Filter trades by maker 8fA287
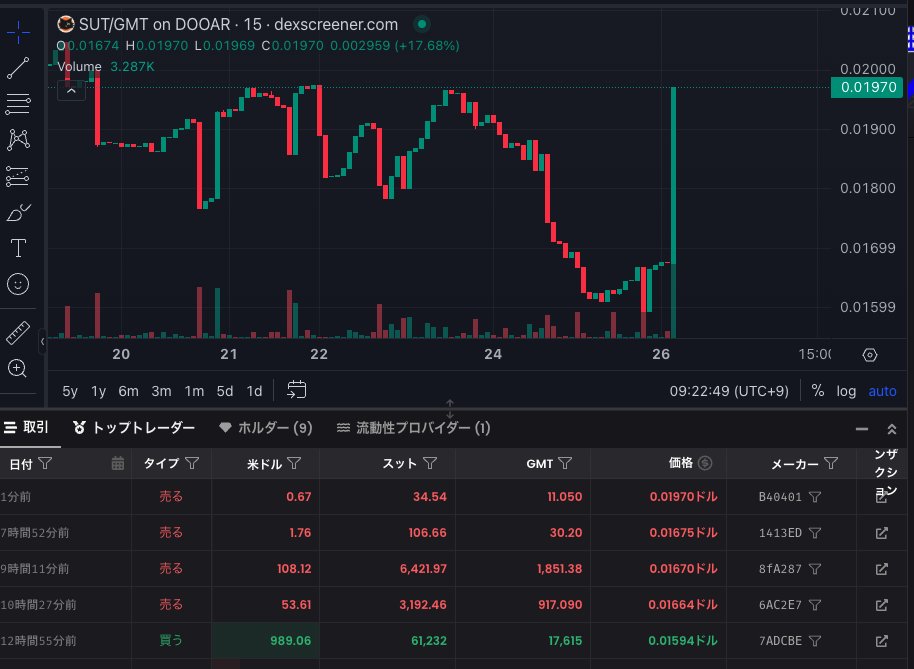The height and width of the screenshot is (669, 914). pos(815,569)
